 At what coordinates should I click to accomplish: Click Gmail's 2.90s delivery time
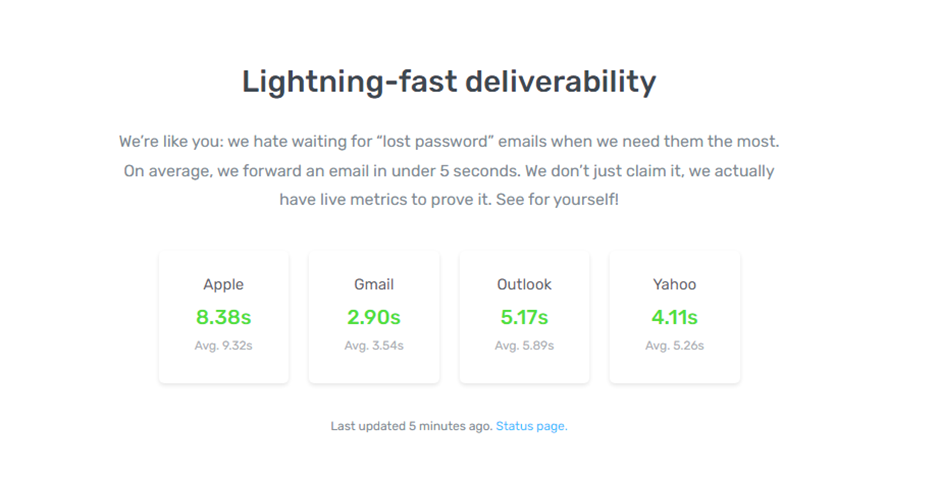[x=374, y=318]
